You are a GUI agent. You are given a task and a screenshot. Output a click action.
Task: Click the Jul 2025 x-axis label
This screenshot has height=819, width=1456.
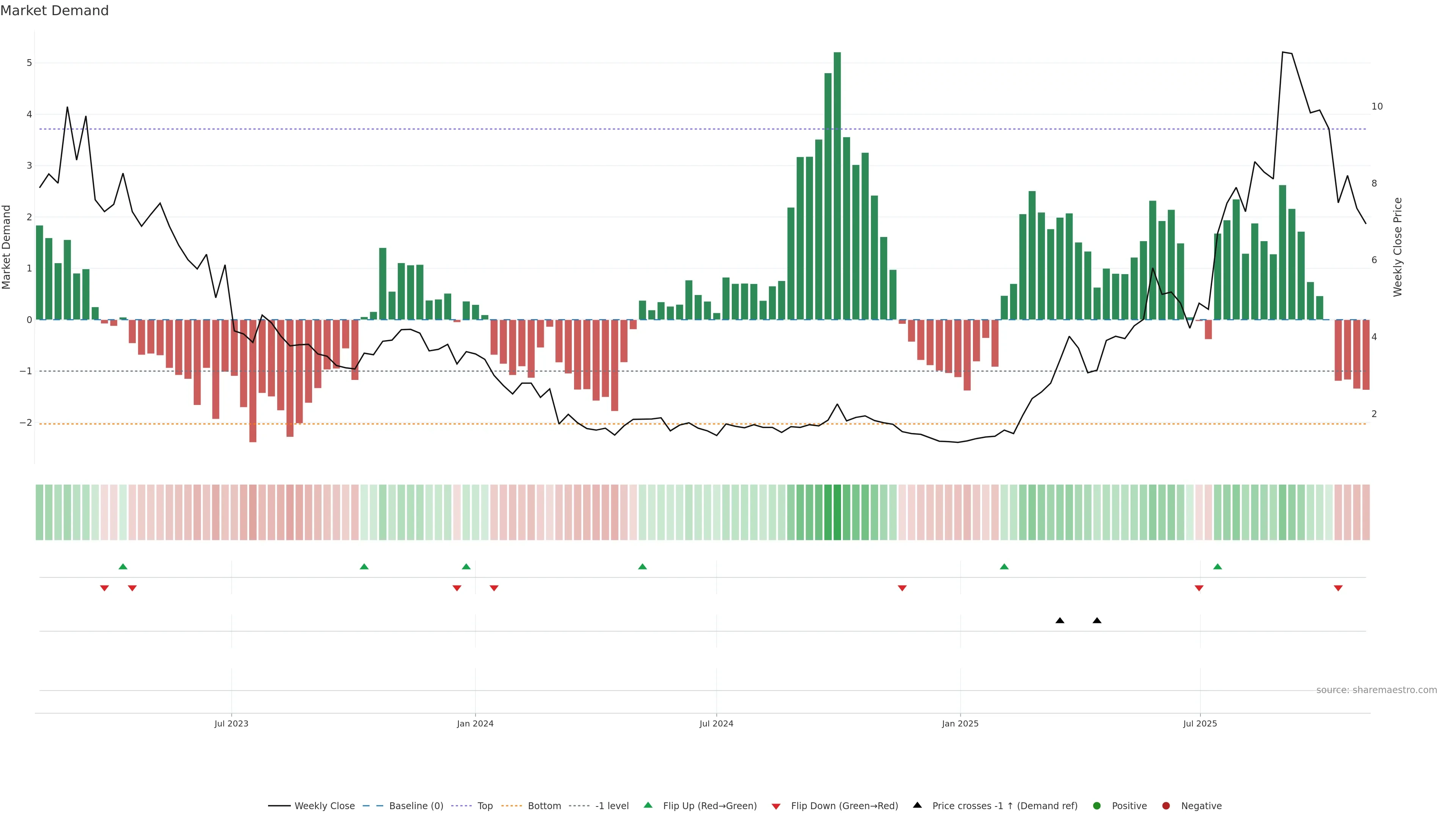click(1200, 723)
